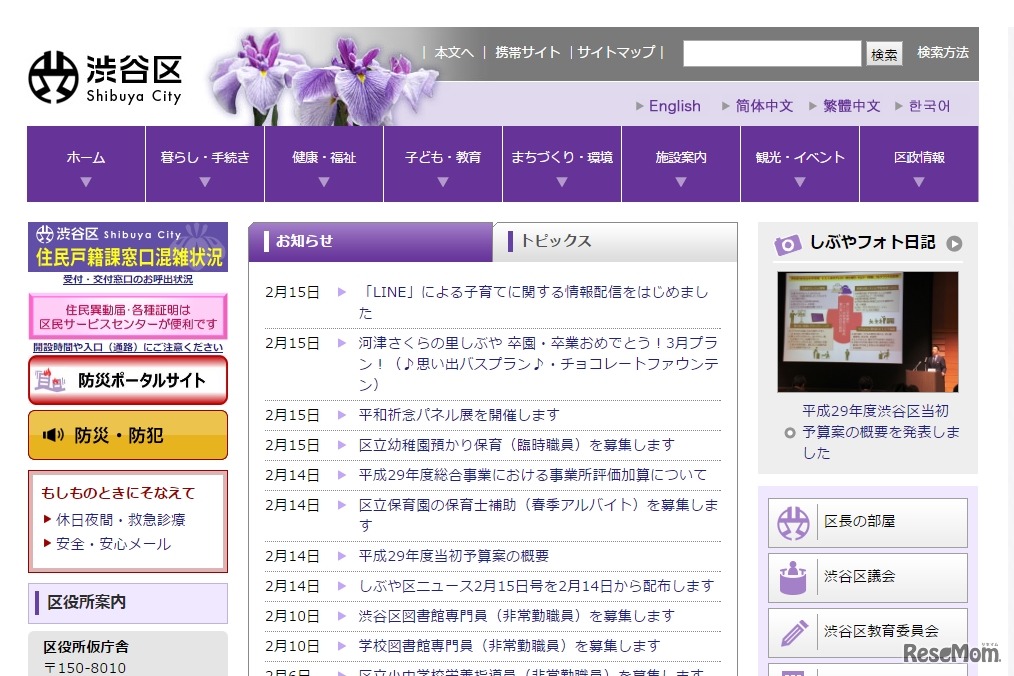Expand the 子ども・教育 navigation menu
Image resolution: width=1014 pixels, height=676 pixels.
click(443, 165)
